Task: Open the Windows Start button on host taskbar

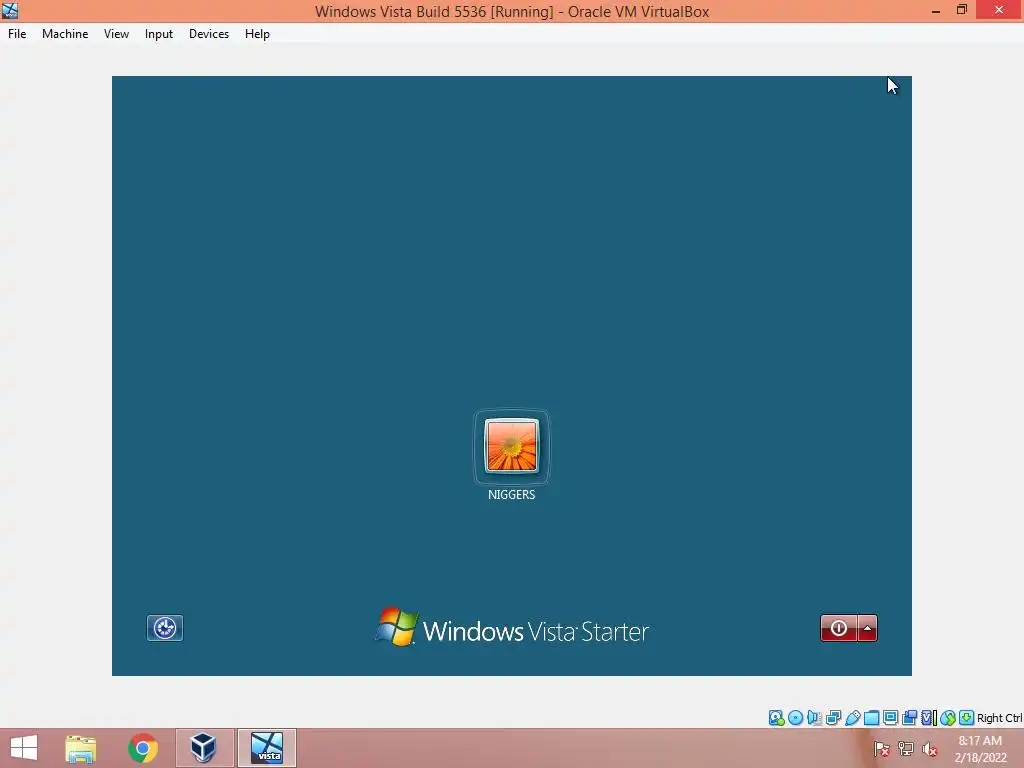Action: [x=24, y=748]
